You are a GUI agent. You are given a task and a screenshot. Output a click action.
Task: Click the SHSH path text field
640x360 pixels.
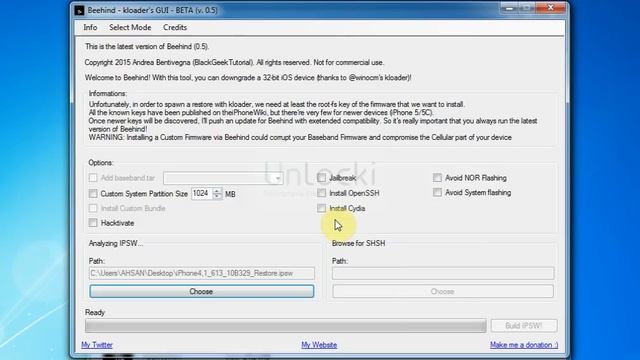click(x=443, y=273)
